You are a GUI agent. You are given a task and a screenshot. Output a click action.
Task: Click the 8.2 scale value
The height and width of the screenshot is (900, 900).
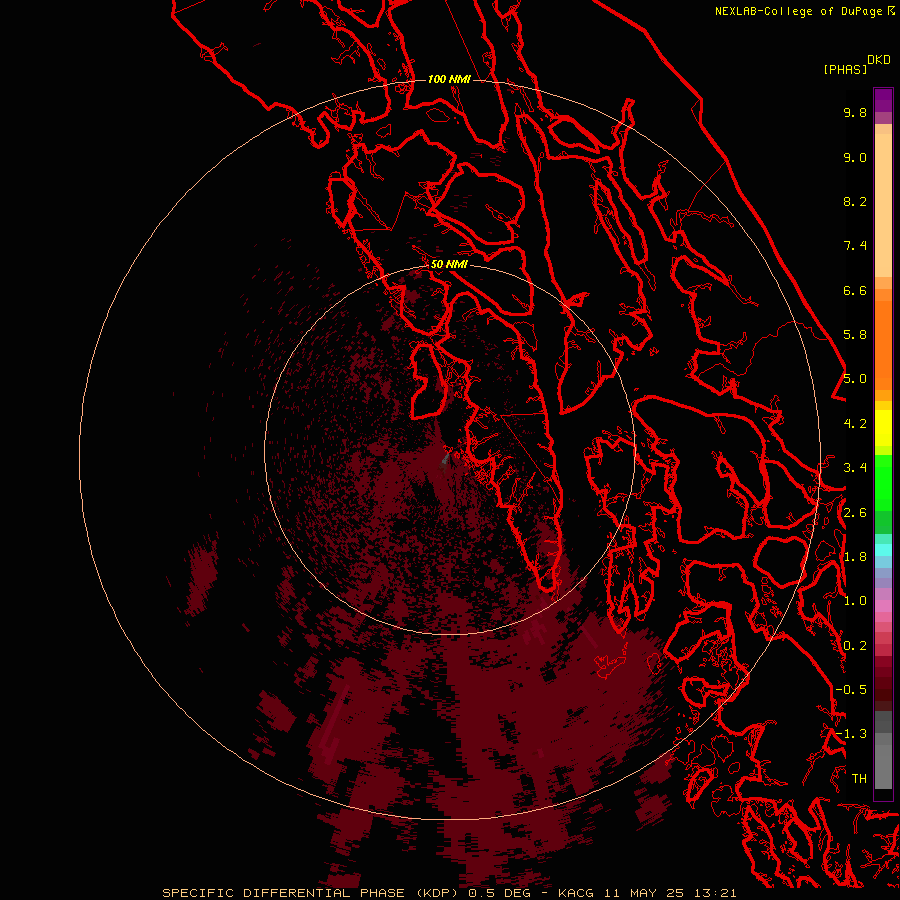pos(855,201)
